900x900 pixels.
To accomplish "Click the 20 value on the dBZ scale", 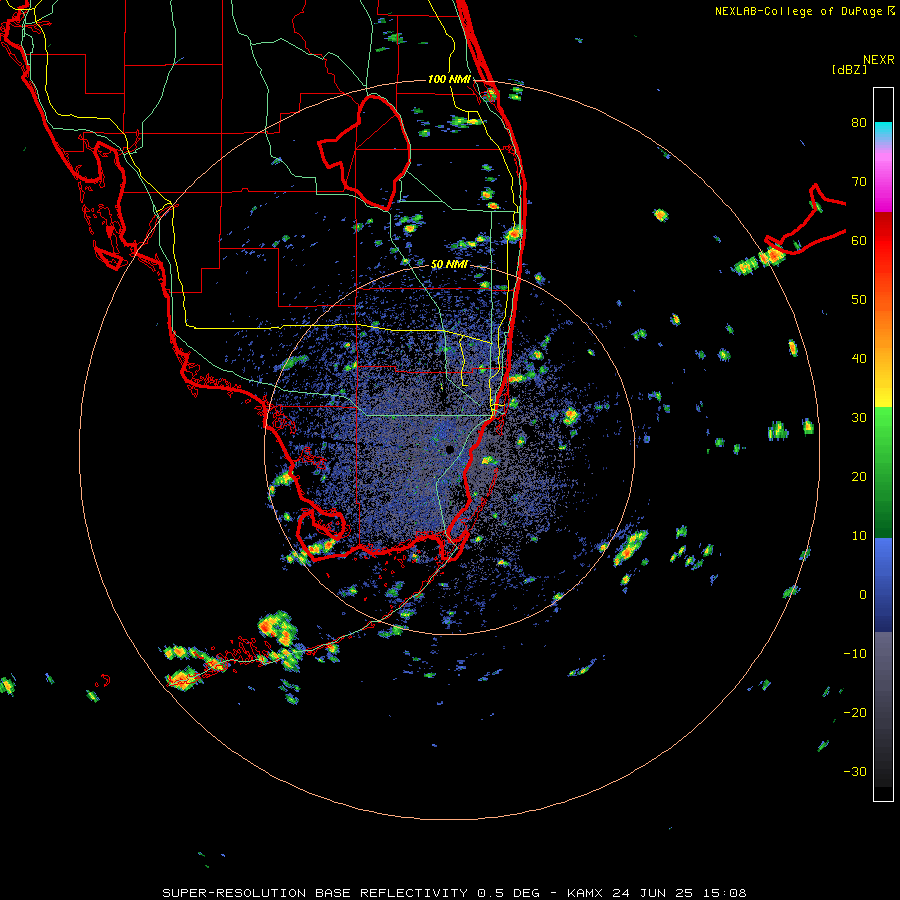I will tap(859, 476).
